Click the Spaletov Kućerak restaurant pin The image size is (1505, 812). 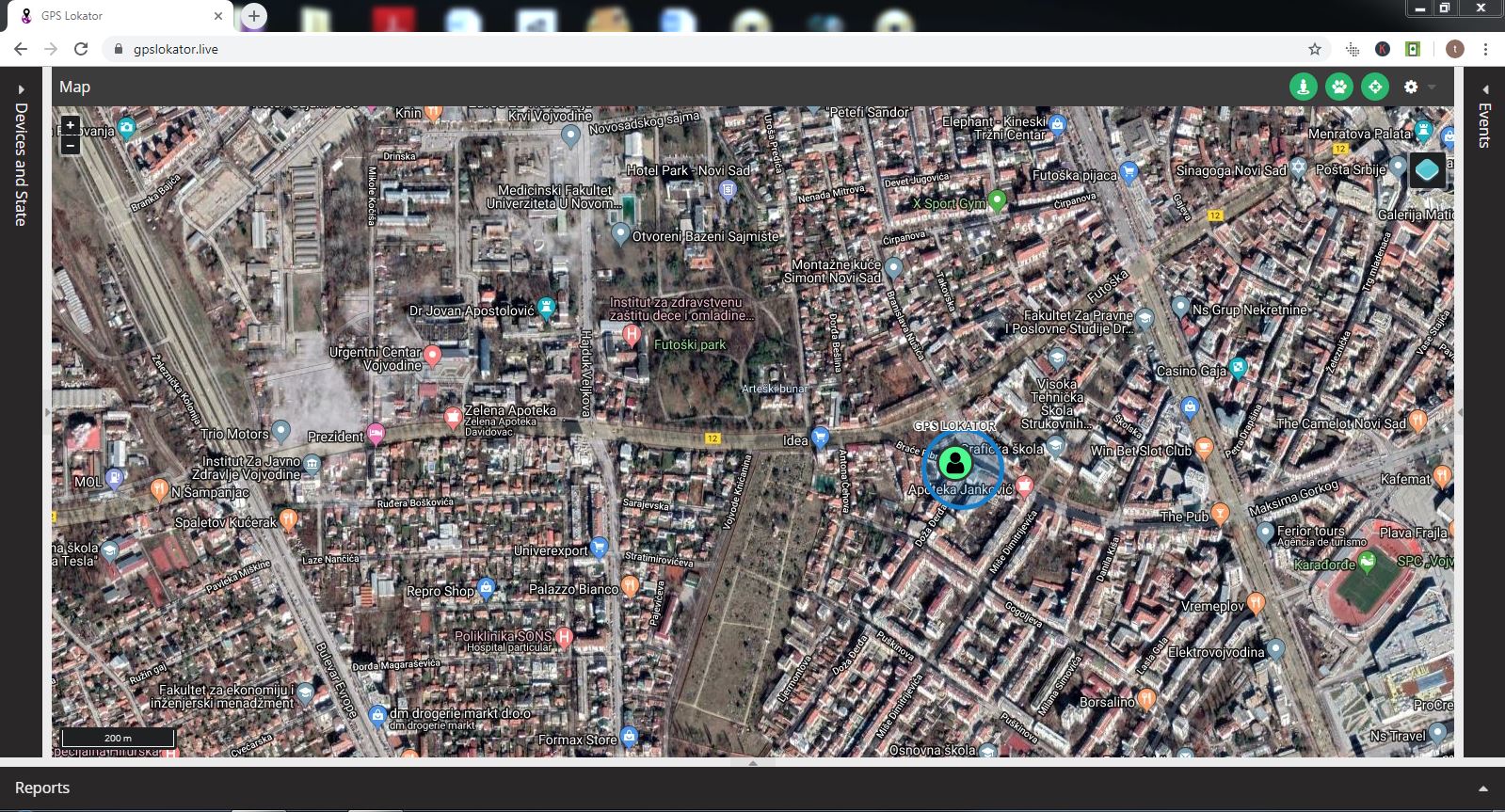click(x=288, y=518)
